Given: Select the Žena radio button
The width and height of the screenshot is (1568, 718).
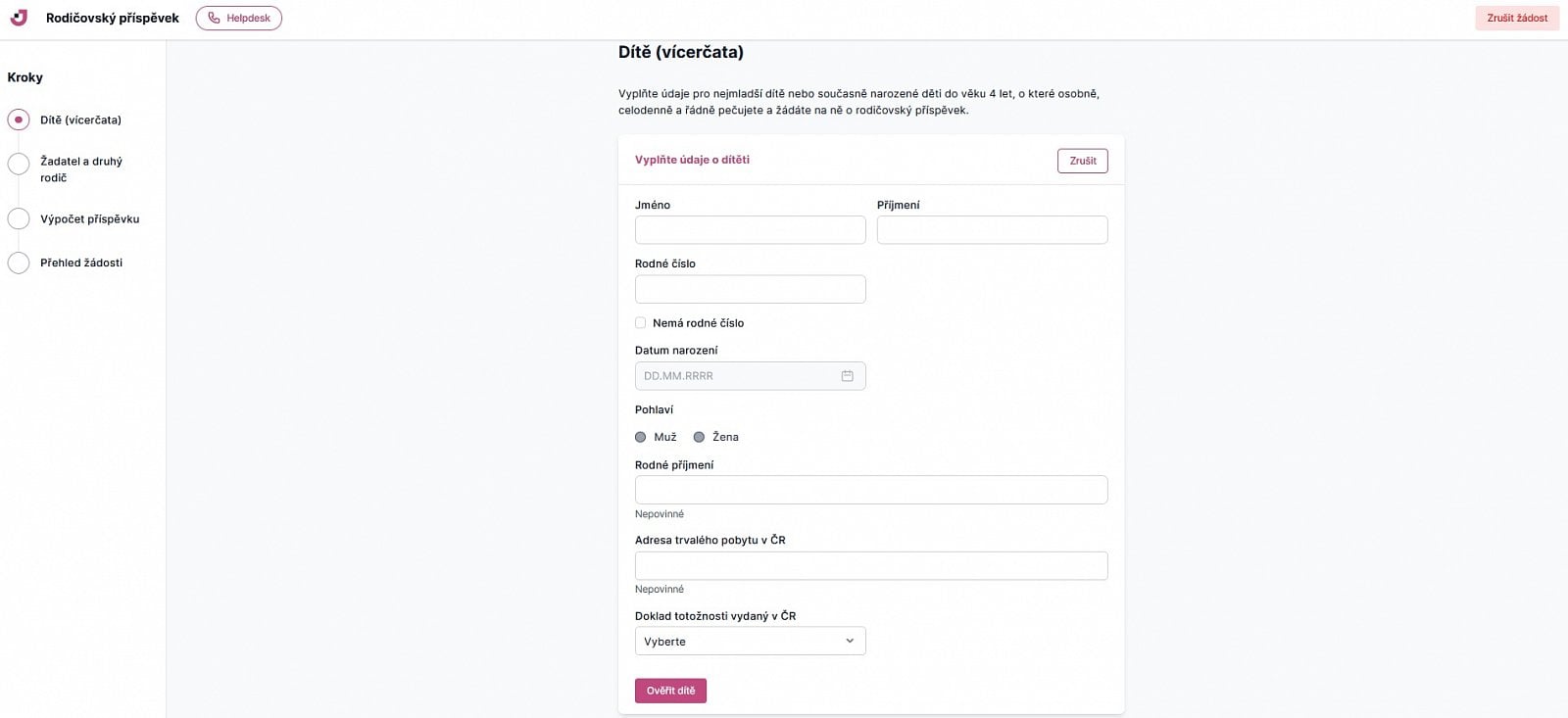Looking at the screenshot, I should coord(699,437).
